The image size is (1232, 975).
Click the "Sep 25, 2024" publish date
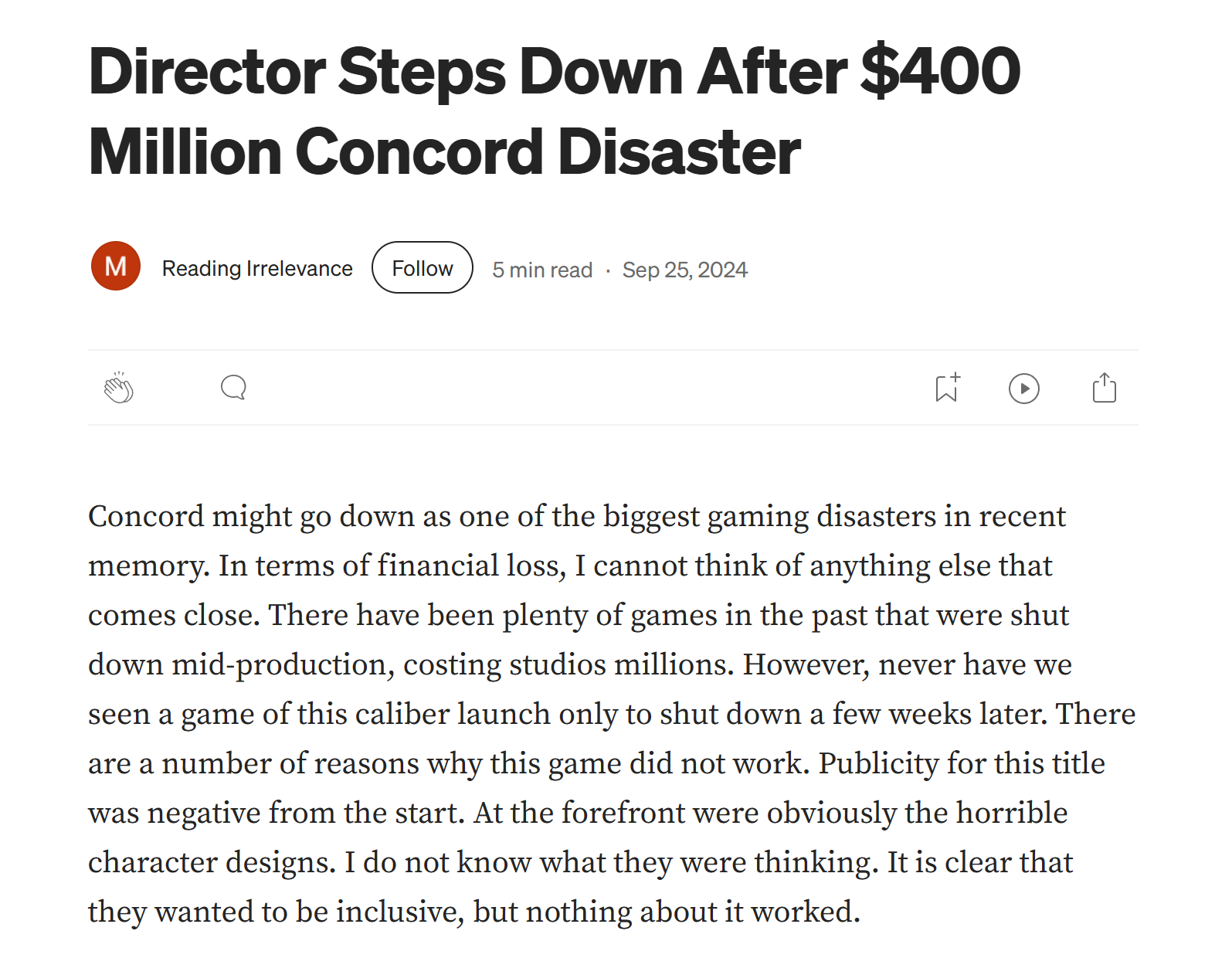684,270
